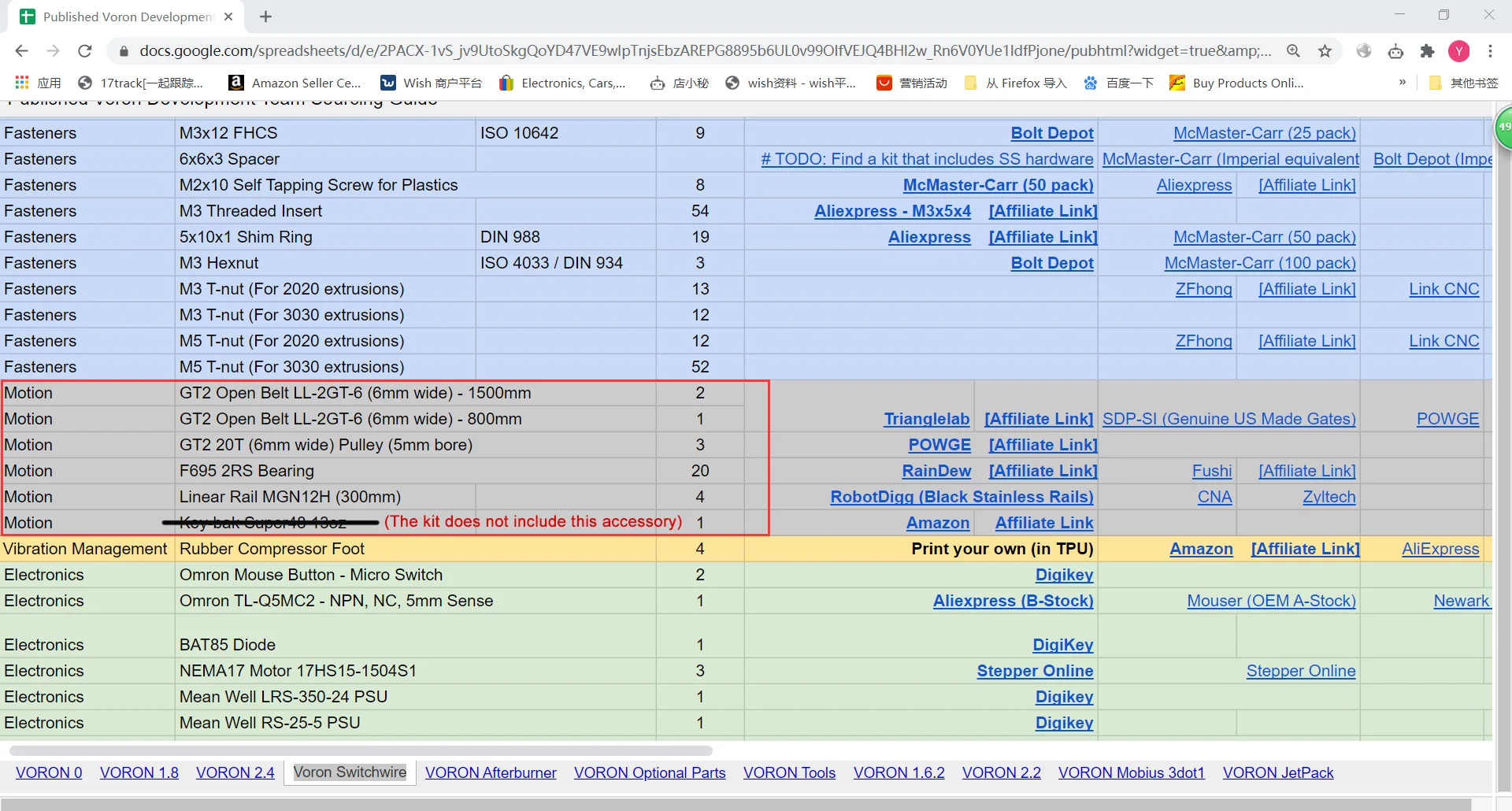Click the browser forward arrow
This screenshot has width=1512, height=811.
tap(53, 51)
